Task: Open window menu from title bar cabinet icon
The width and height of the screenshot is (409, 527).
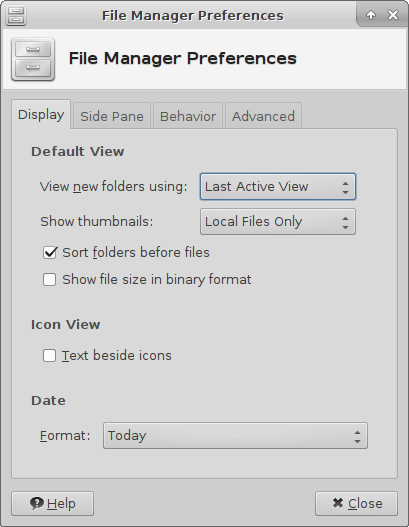Action: [x=16, y=15]
